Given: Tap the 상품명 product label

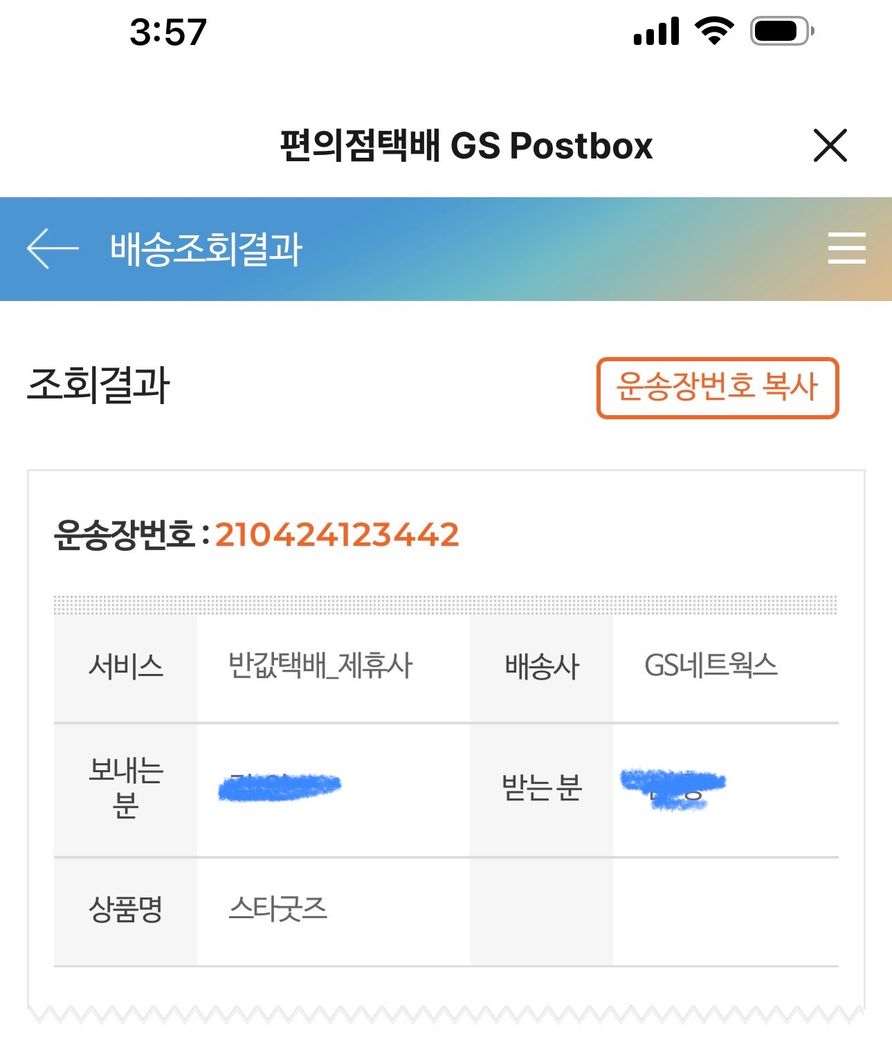Looking at the screenshot, I should coord(125,911).
